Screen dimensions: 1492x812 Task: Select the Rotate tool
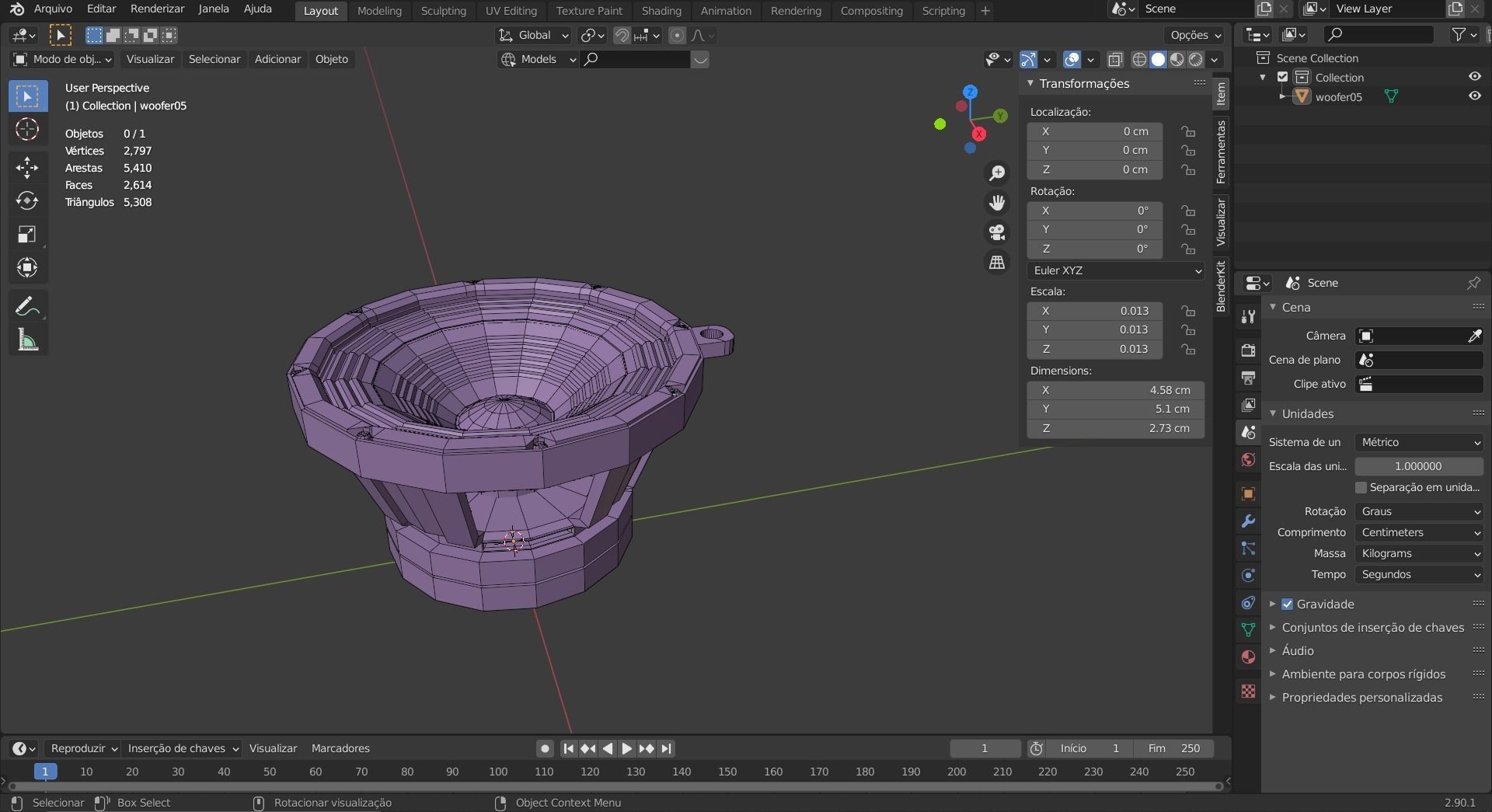click(x=27, y=200)
